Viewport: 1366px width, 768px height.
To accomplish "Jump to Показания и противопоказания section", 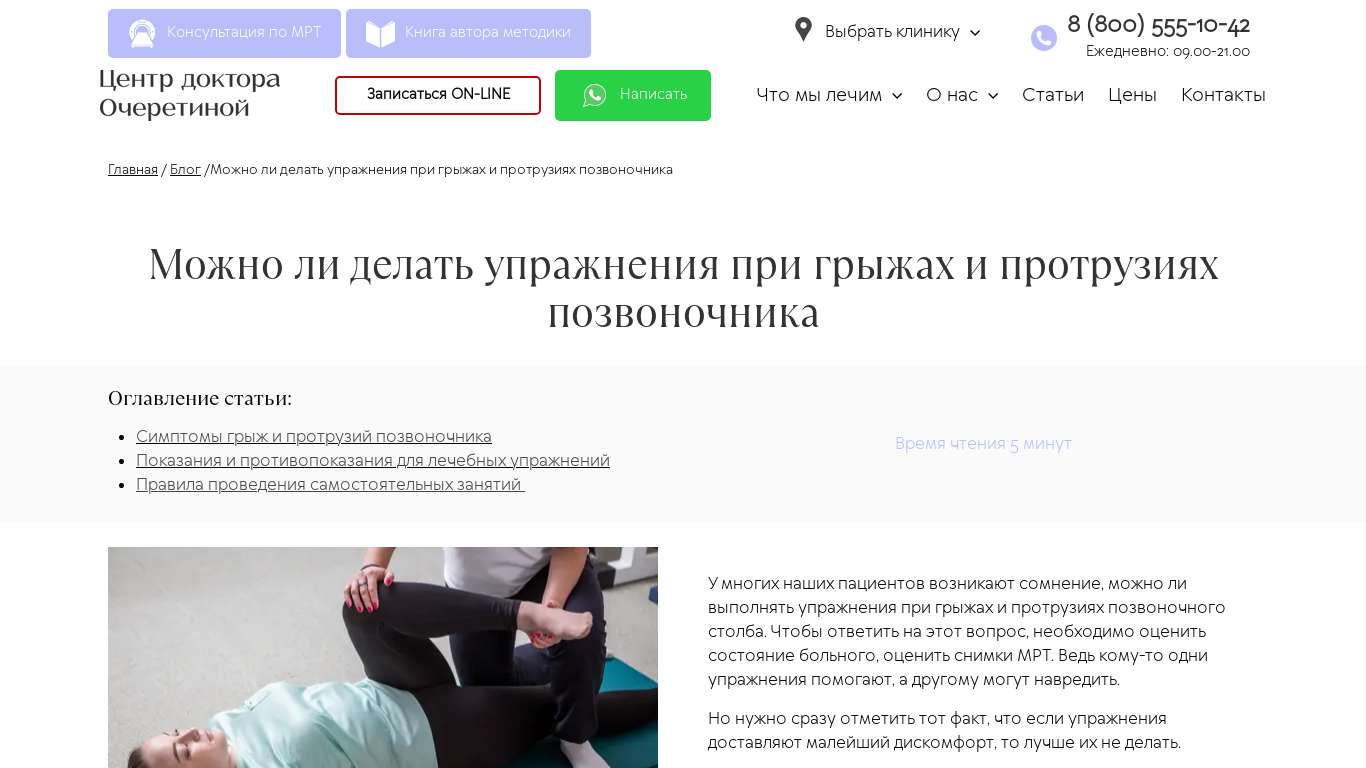I will [x=373, y=461].
